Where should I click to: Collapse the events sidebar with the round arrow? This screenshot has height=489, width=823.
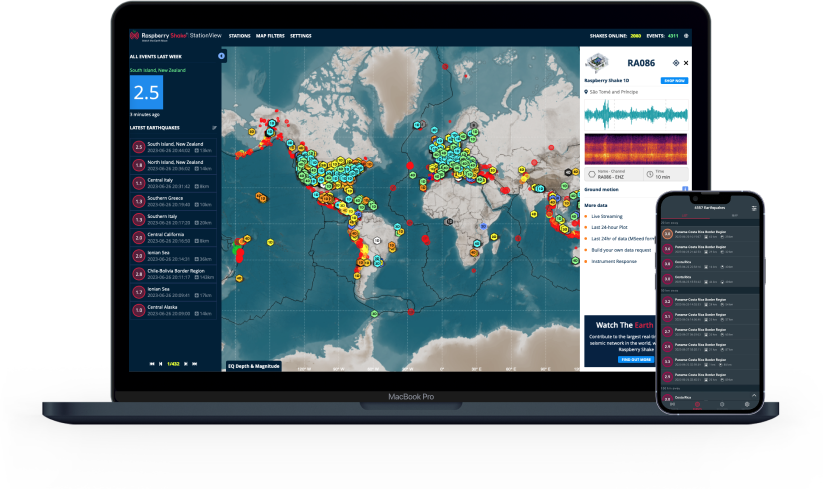pos(221,56)
